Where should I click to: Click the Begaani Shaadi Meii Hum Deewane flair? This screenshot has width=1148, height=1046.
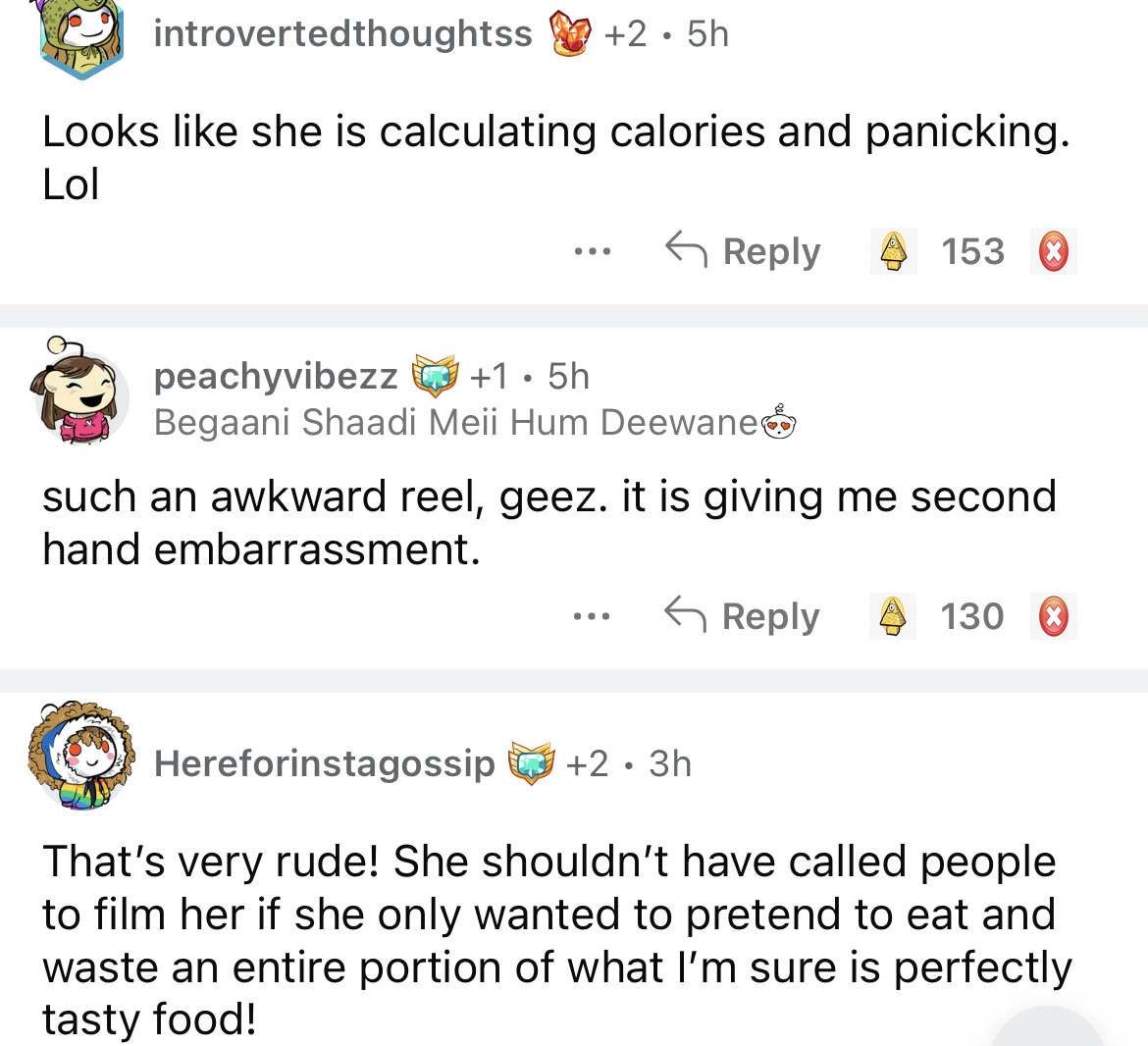(456, 422)
